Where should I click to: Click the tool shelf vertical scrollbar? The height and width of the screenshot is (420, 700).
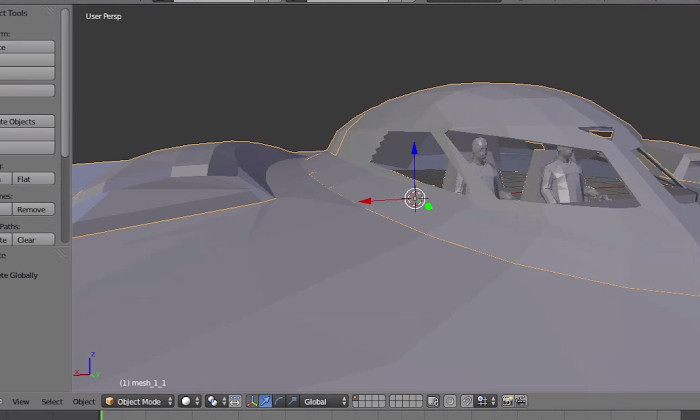point(65,83)
